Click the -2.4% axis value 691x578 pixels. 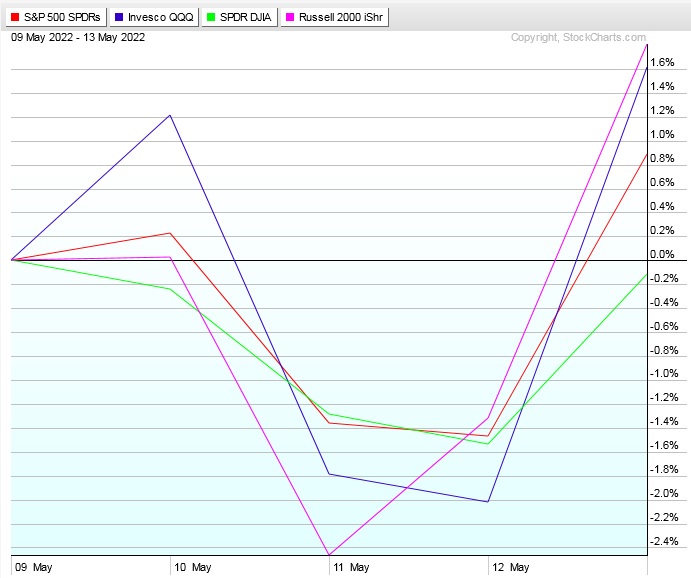click(664, 541)
